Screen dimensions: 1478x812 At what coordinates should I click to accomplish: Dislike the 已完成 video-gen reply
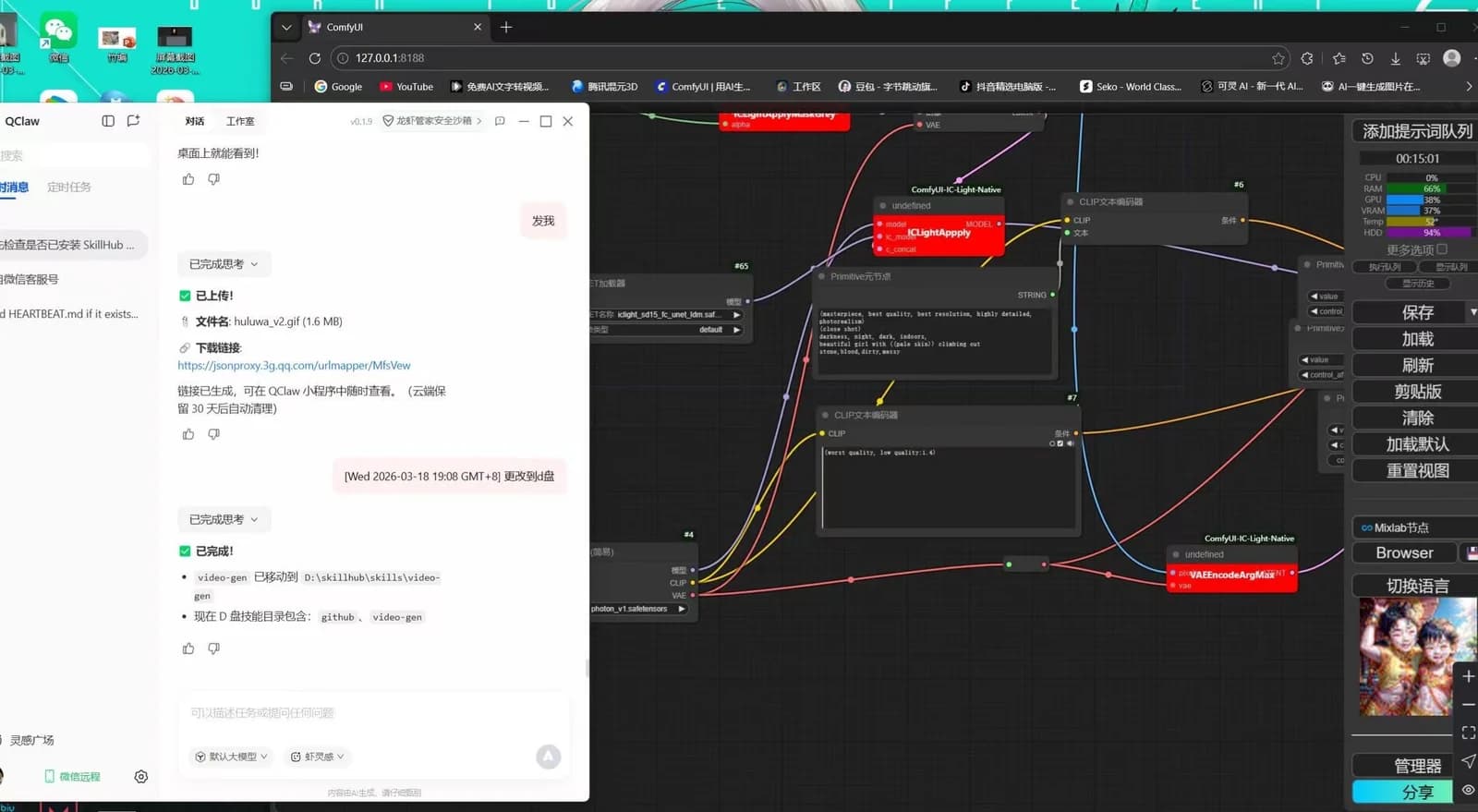[x=213, y=648]
